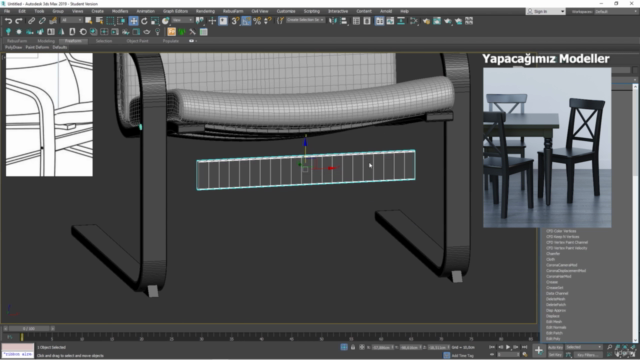Open the Rendering menu

pos(205,11)
